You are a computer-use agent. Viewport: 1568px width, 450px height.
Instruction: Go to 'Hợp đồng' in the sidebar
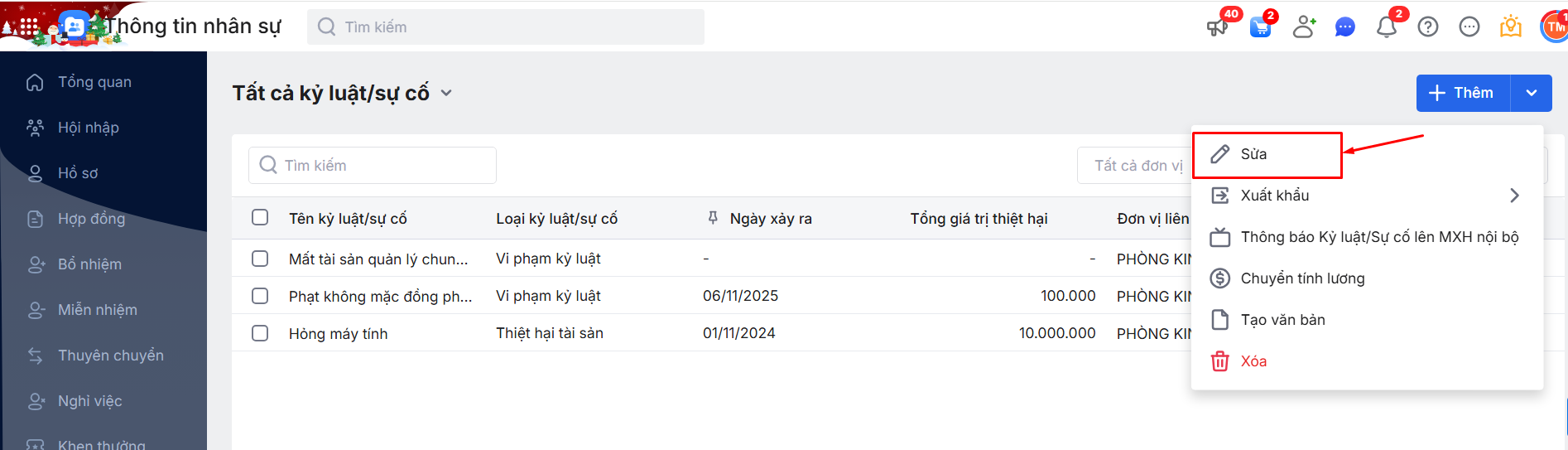point(91,219)
